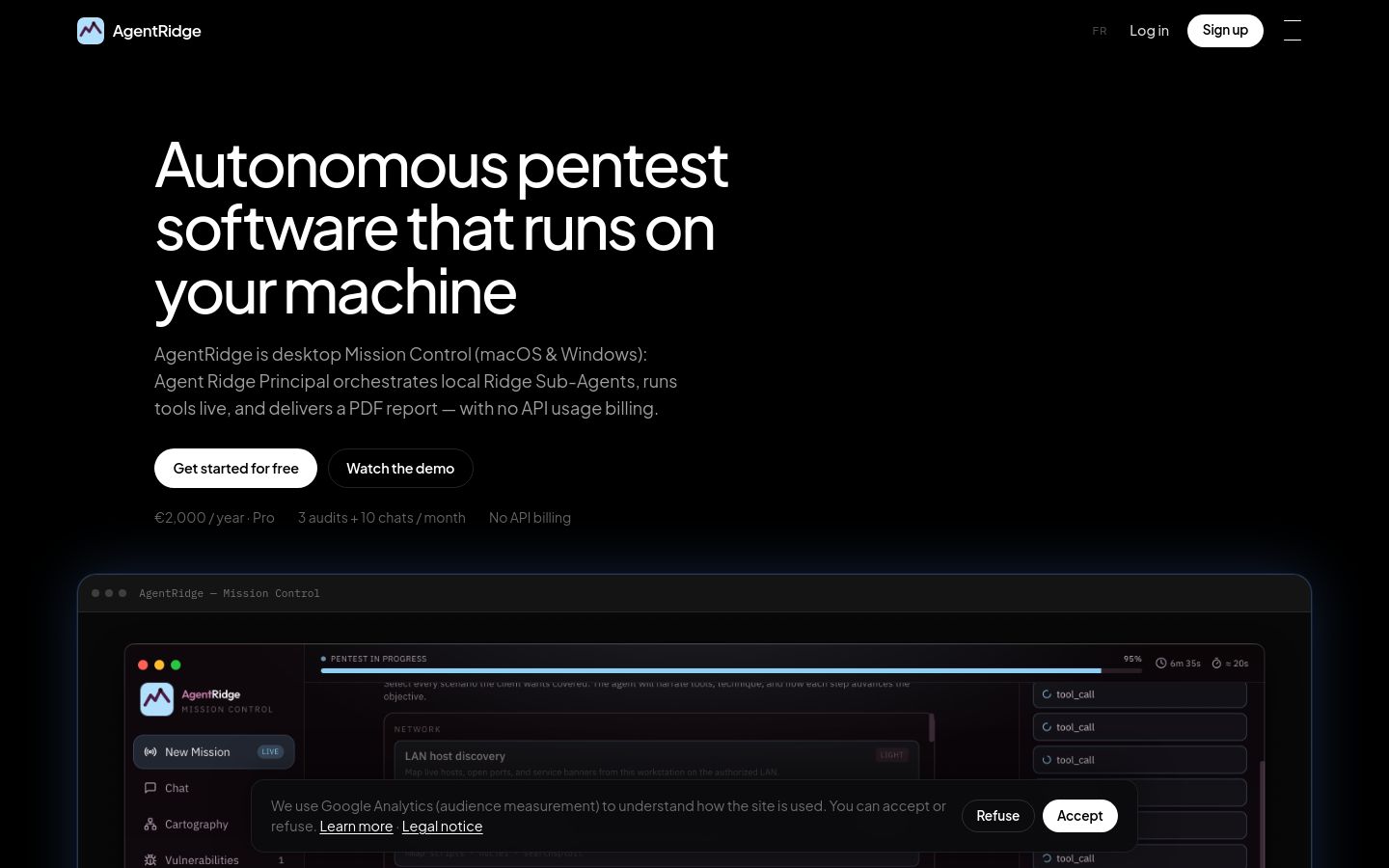Viewport: 1389px width, 868px height.
Task: Click Get started for free
Action: (235, 469)
